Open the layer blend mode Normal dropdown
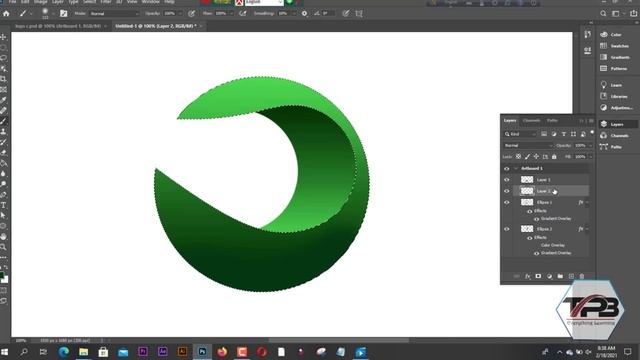Viewport: 640px width, 360px height. point(528,145)
